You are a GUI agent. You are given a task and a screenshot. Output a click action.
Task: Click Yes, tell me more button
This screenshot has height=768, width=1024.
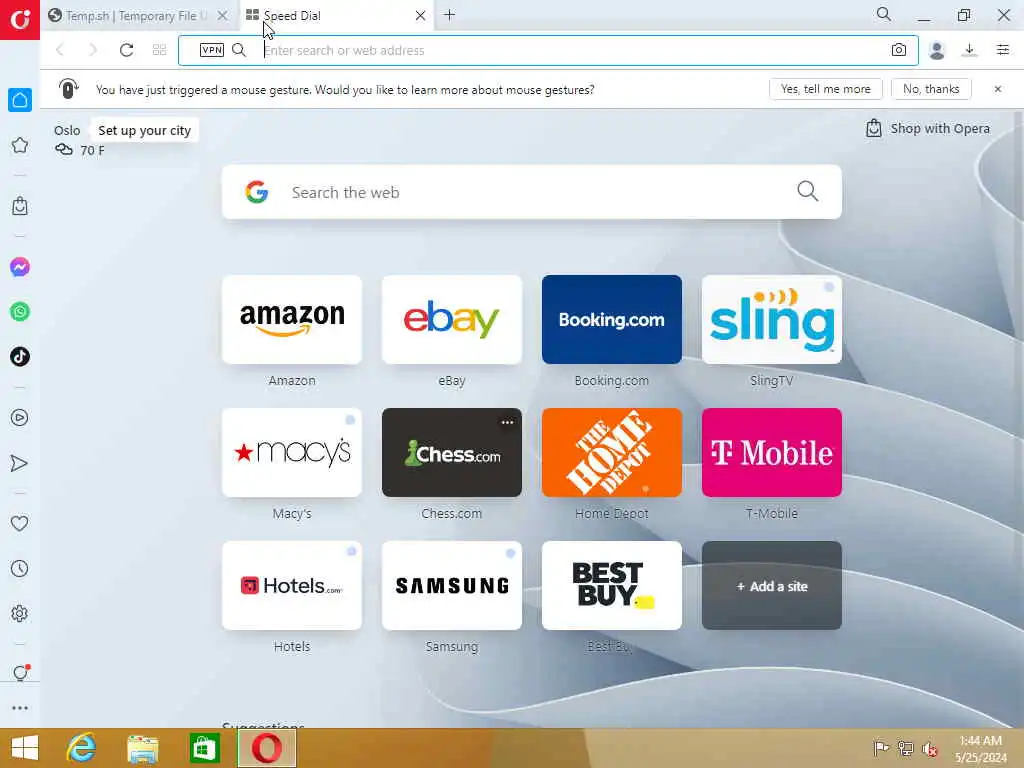click(825, 89)
